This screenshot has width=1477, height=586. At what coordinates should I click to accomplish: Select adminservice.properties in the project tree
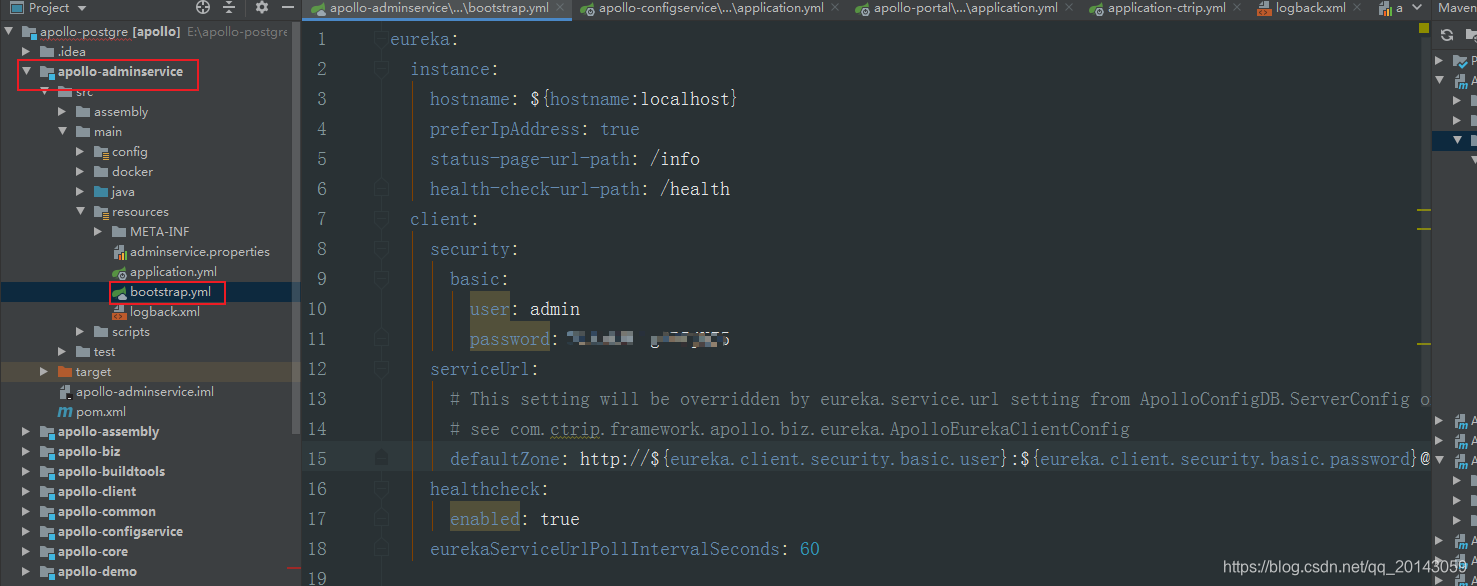(x=196, y=251)
